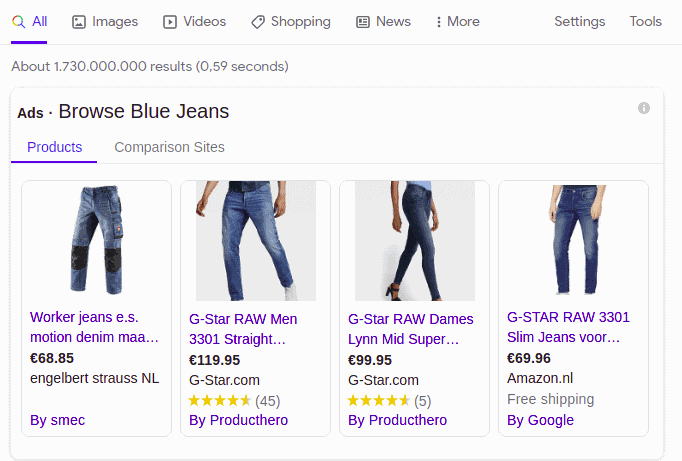Image resolution: width=682 pixels, height=461 pixels.
Task: Open G-Star RAW Men 3301 Straight listing
Action: point(243,329)
